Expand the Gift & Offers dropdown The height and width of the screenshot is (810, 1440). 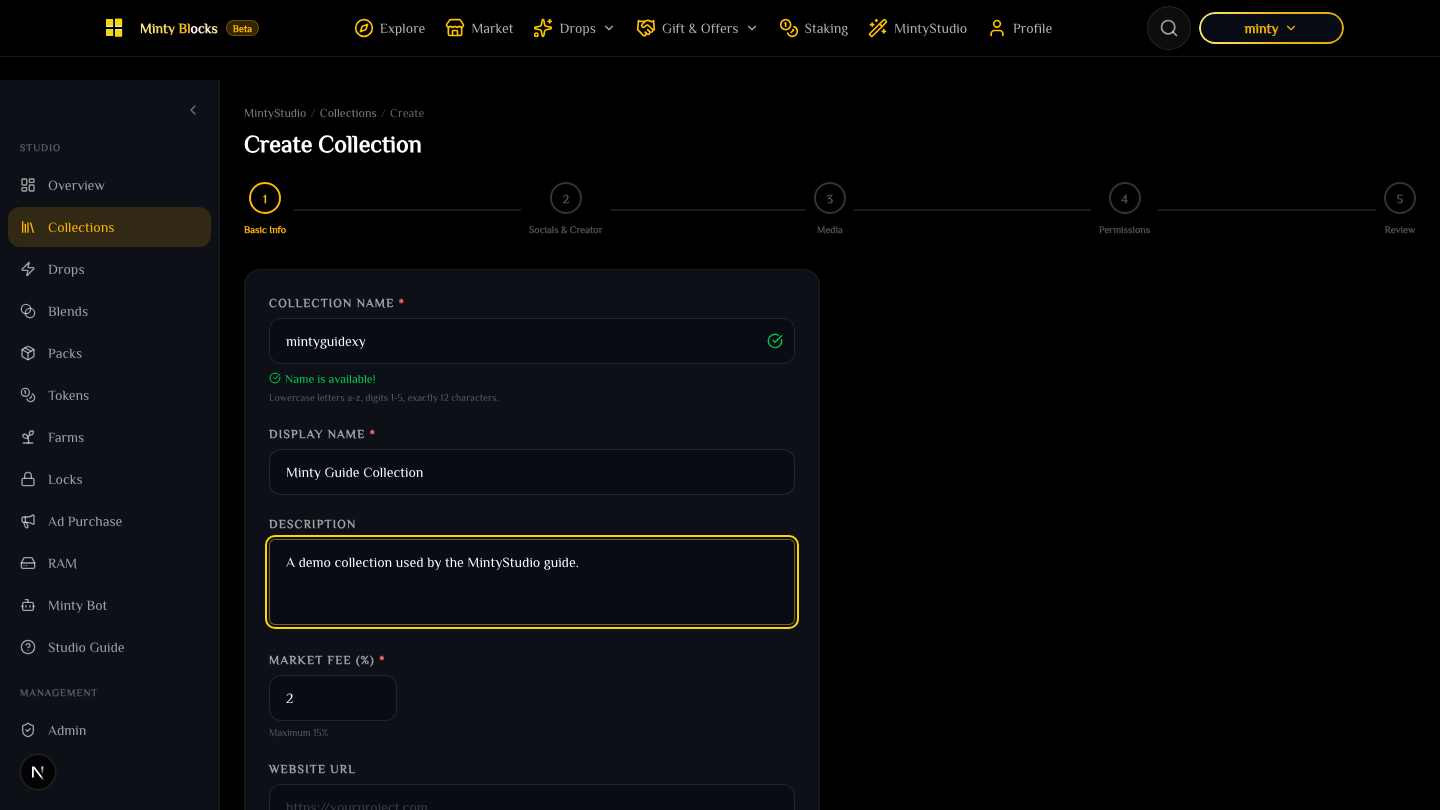pyautogui.click(x=697, y=28)
